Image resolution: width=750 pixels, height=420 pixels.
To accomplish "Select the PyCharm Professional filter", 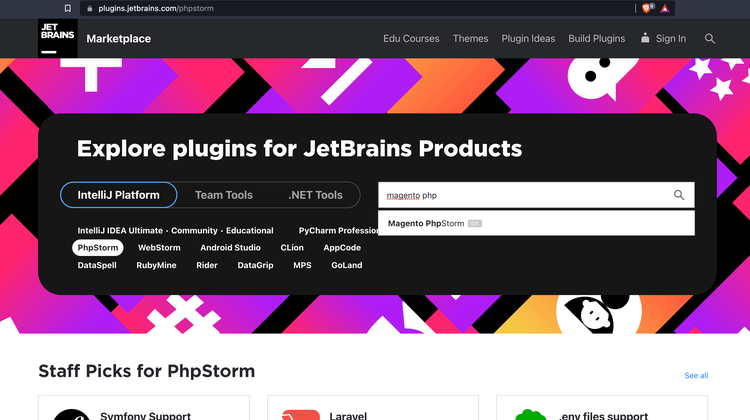I will pos(338,230).
